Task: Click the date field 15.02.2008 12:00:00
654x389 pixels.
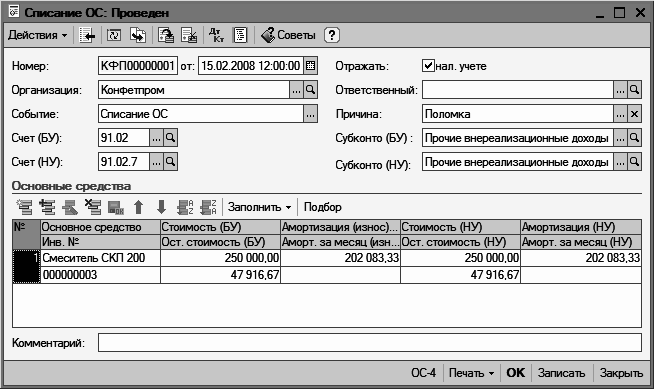Action: [x=251, y=66]
